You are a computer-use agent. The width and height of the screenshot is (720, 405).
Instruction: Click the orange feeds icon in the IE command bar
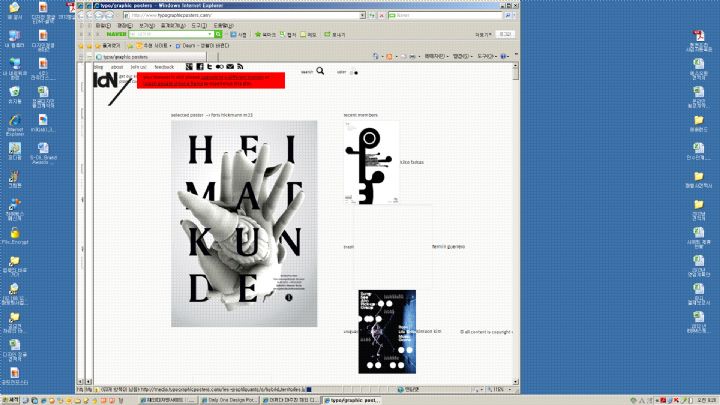pos(389,56)
